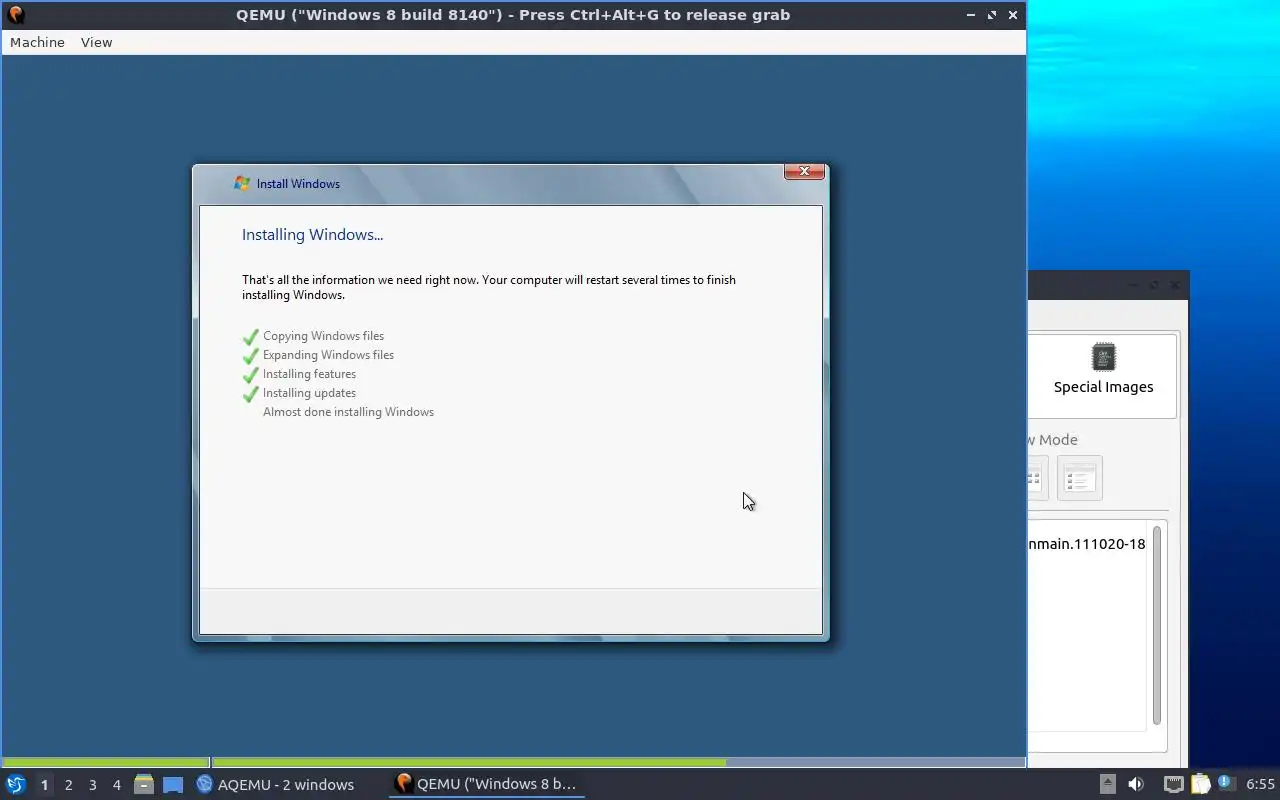This screenshot has height=800, width=1280.
Task: Activate AQEMU - 2 windows taskbar entry
Action: (275, 784)
